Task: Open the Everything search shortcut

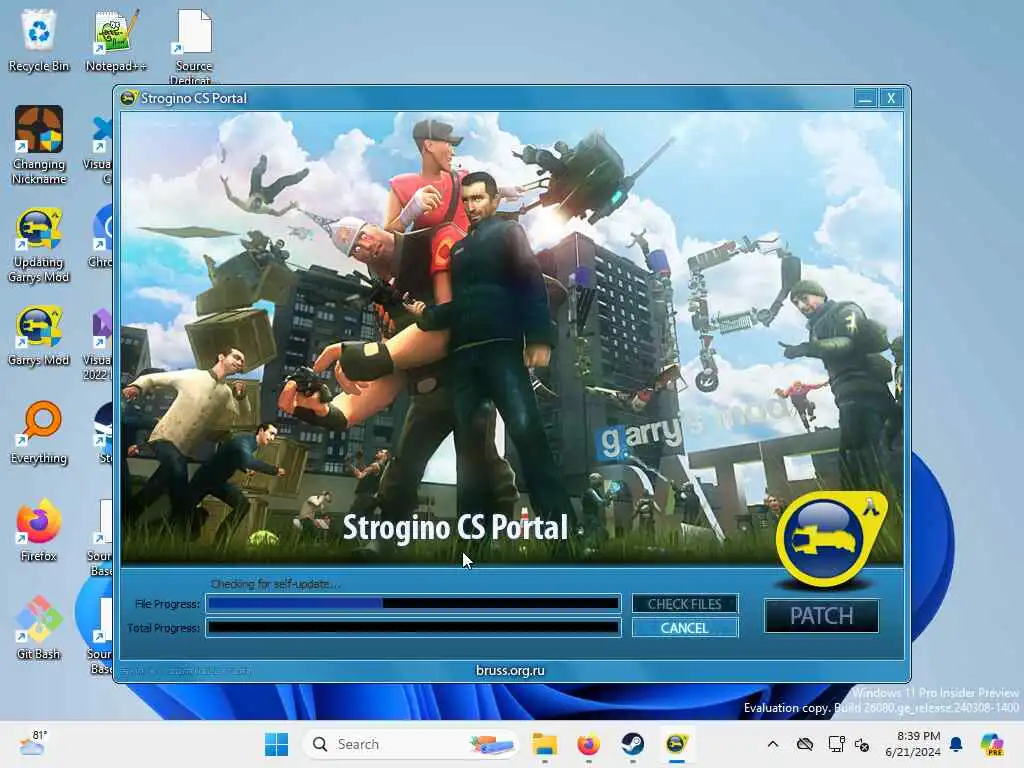Action: coord(39,432)
